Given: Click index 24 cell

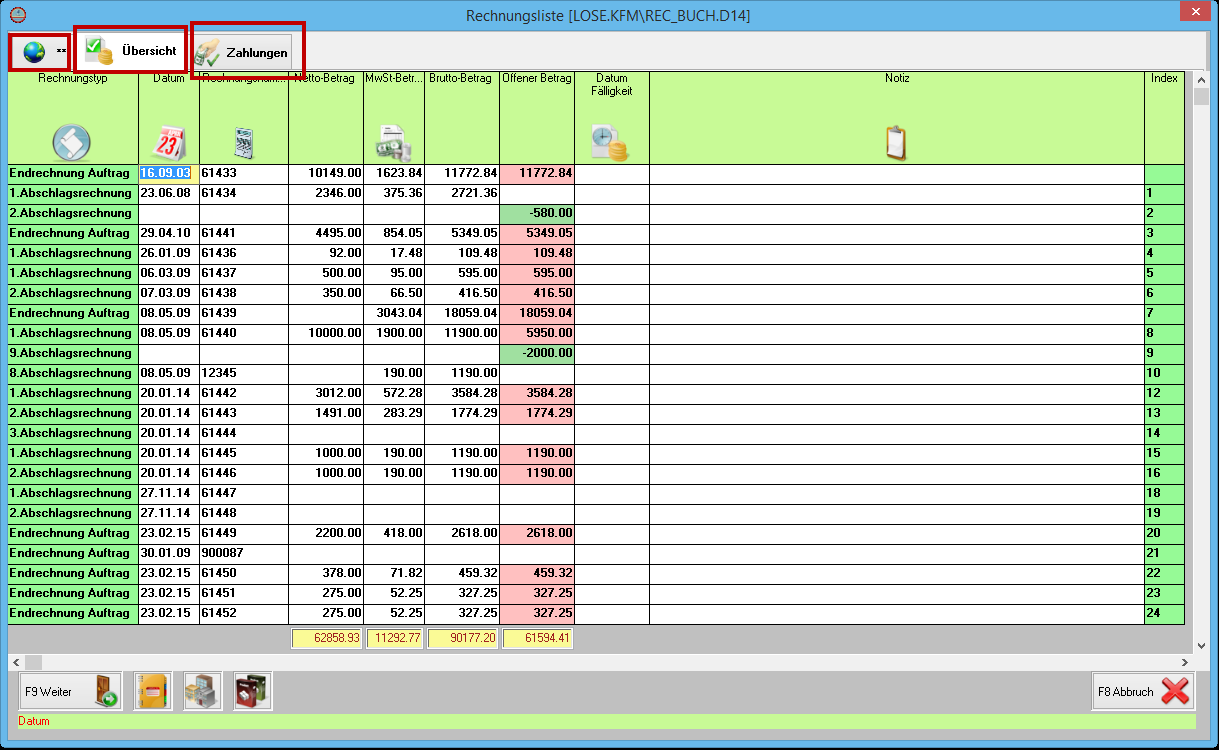Looking at the screenshot, I should coord(1164,613).
